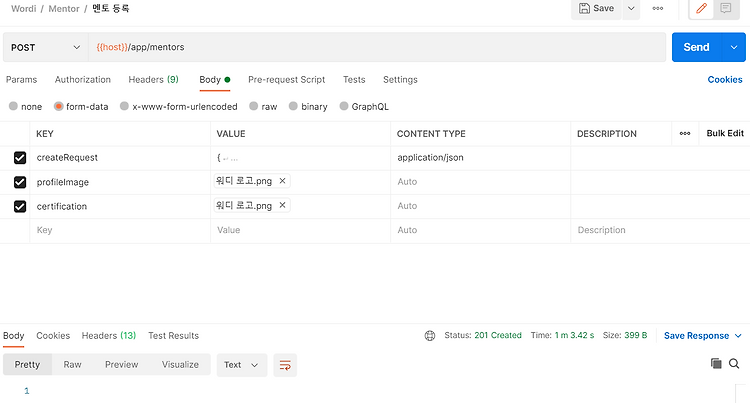The image size is (750, 403).
Task: Copy response using the copy icon
Action: [716, 364]
